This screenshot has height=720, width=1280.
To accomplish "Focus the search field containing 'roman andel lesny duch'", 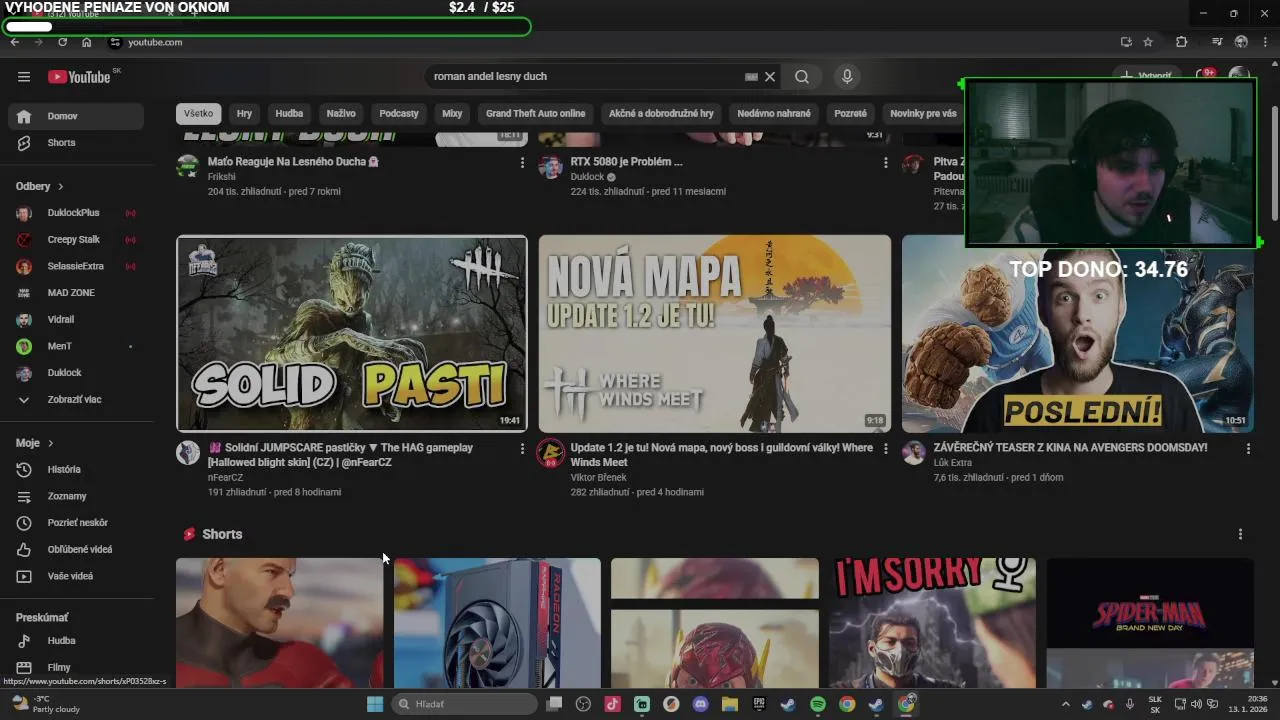I will point(585,77).
